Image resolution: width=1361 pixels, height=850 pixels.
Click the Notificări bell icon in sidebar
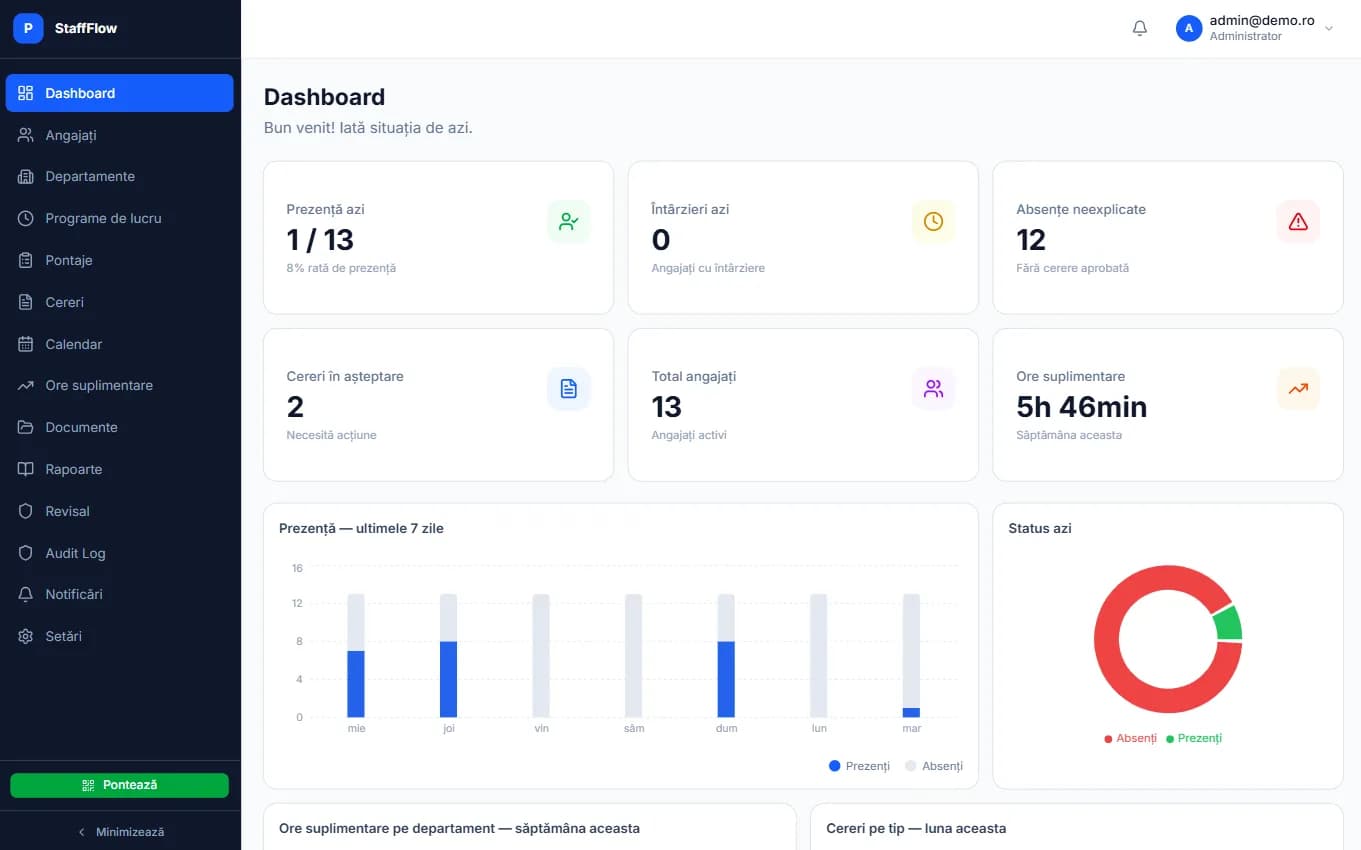coord(26,594)
